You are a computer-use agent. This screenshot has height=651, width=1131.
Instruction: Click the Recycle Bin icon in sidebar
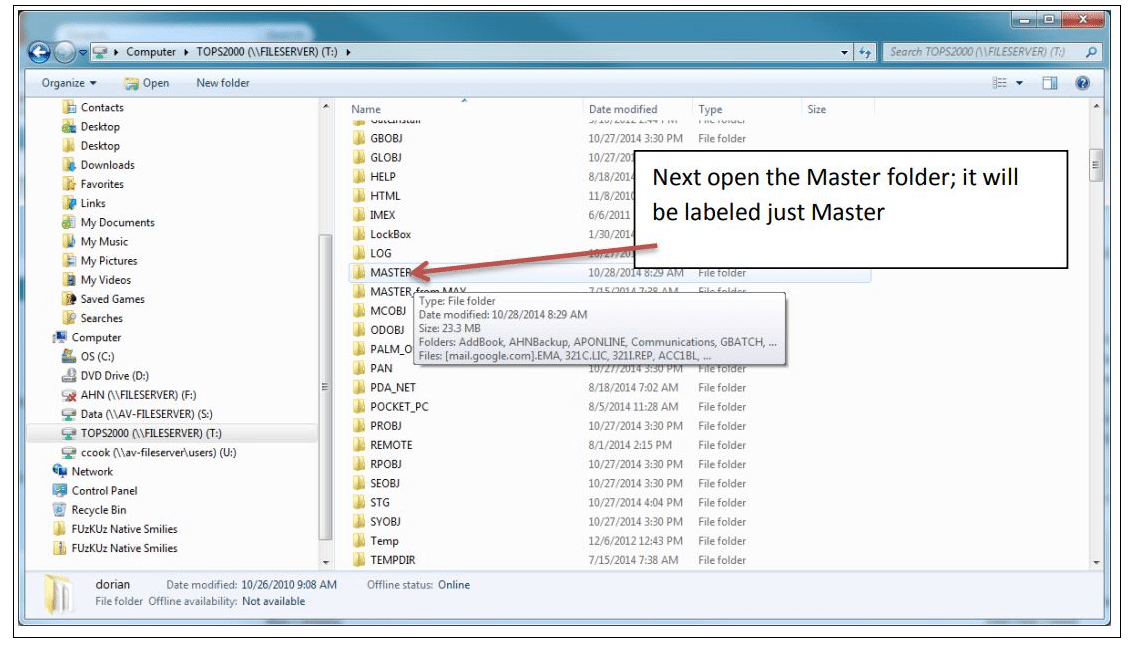click(x=60, y=510)
